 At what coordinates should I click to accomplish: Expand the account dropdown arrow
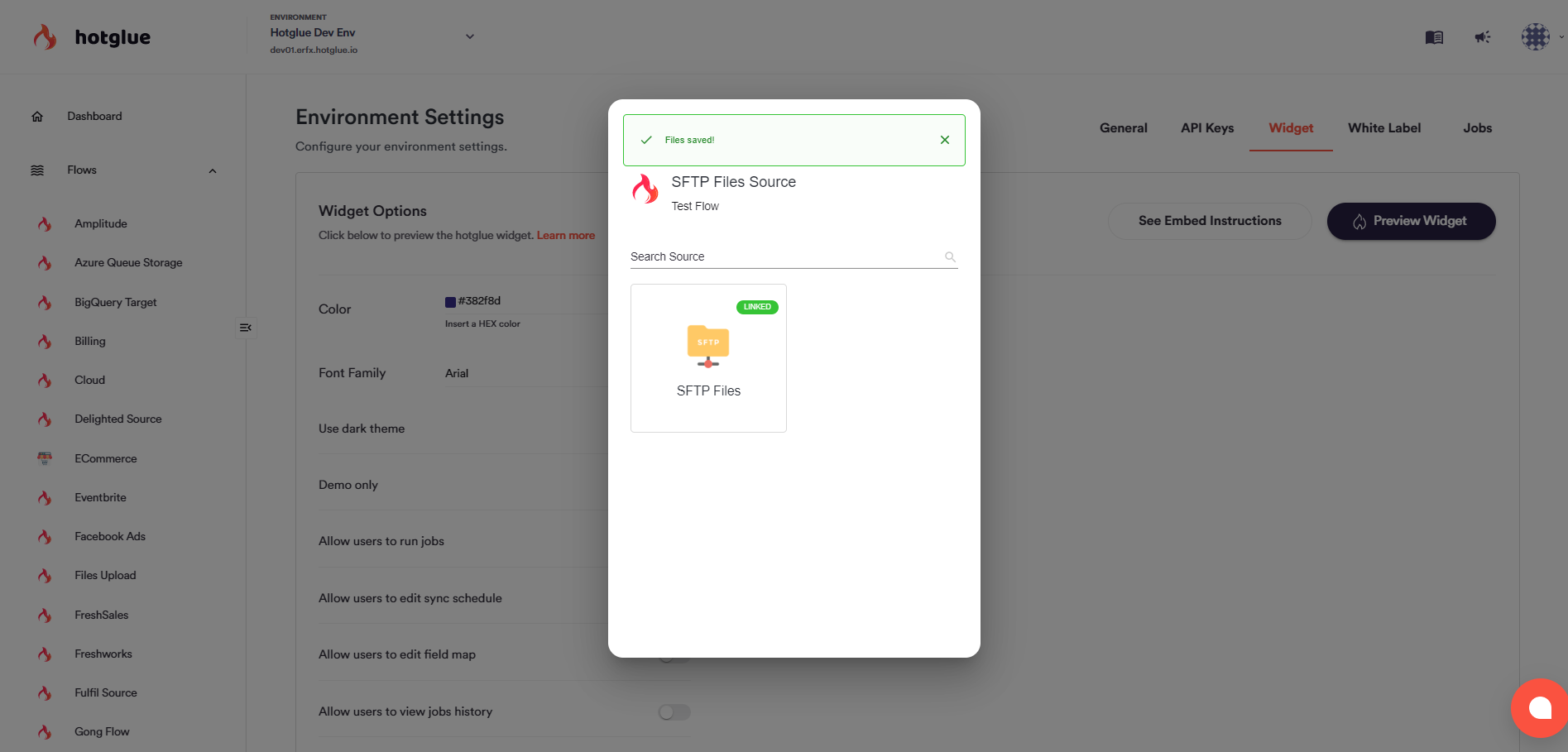[1561, 36]
